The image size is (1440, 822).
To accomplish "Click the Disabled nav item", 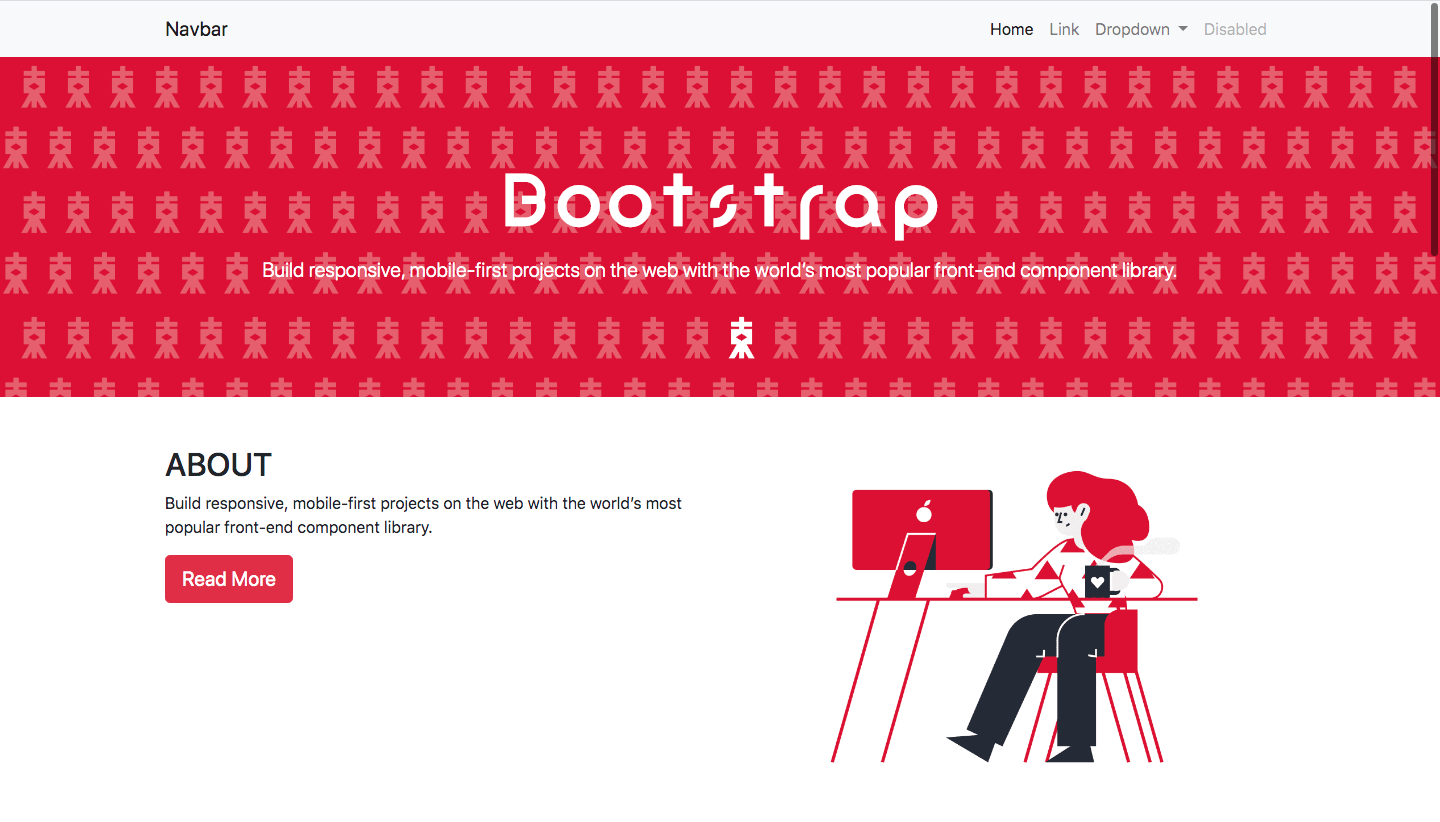I will (1234, 29).
